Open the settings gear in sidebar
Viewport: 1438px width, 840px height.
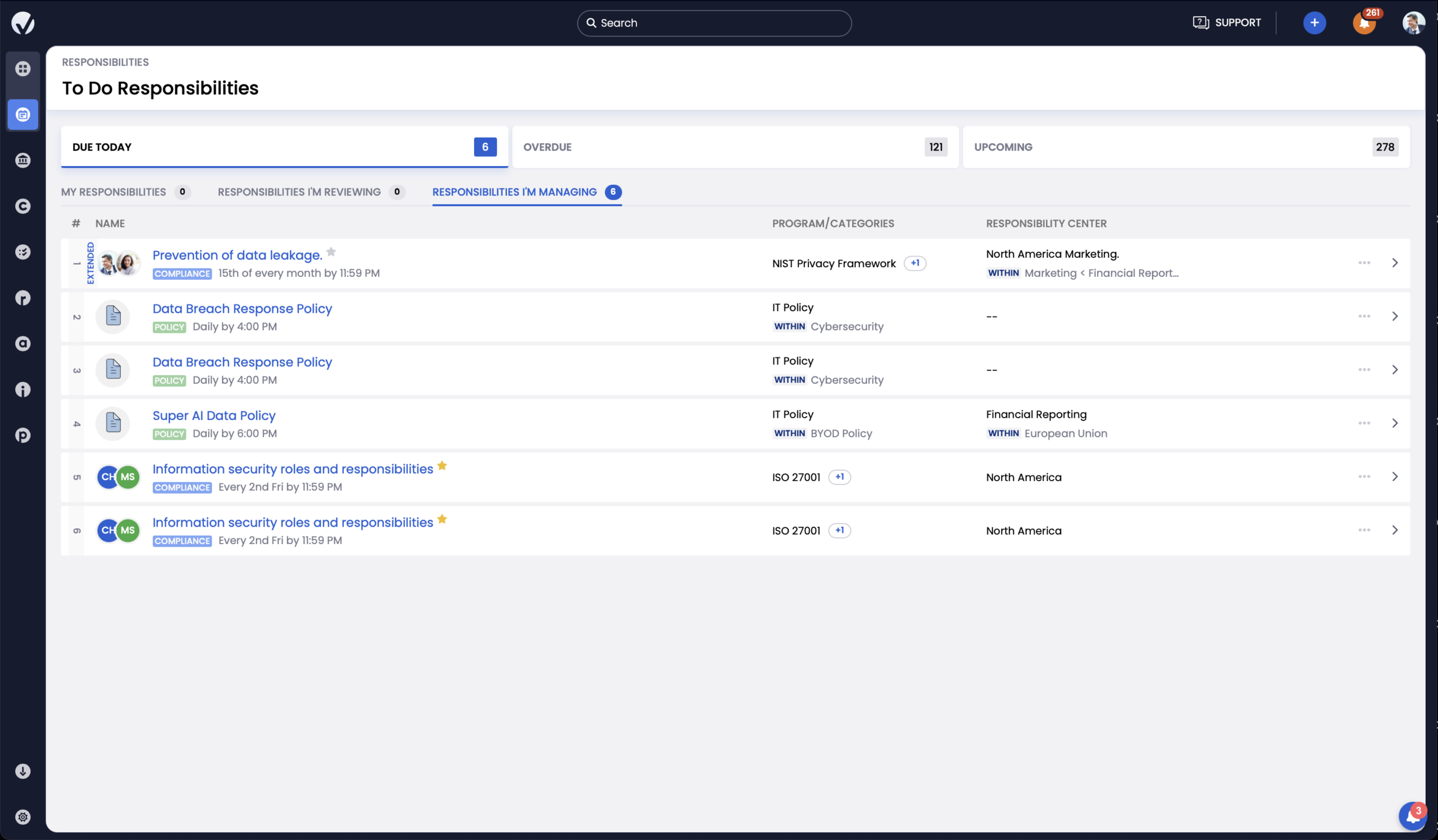[23, 816]
